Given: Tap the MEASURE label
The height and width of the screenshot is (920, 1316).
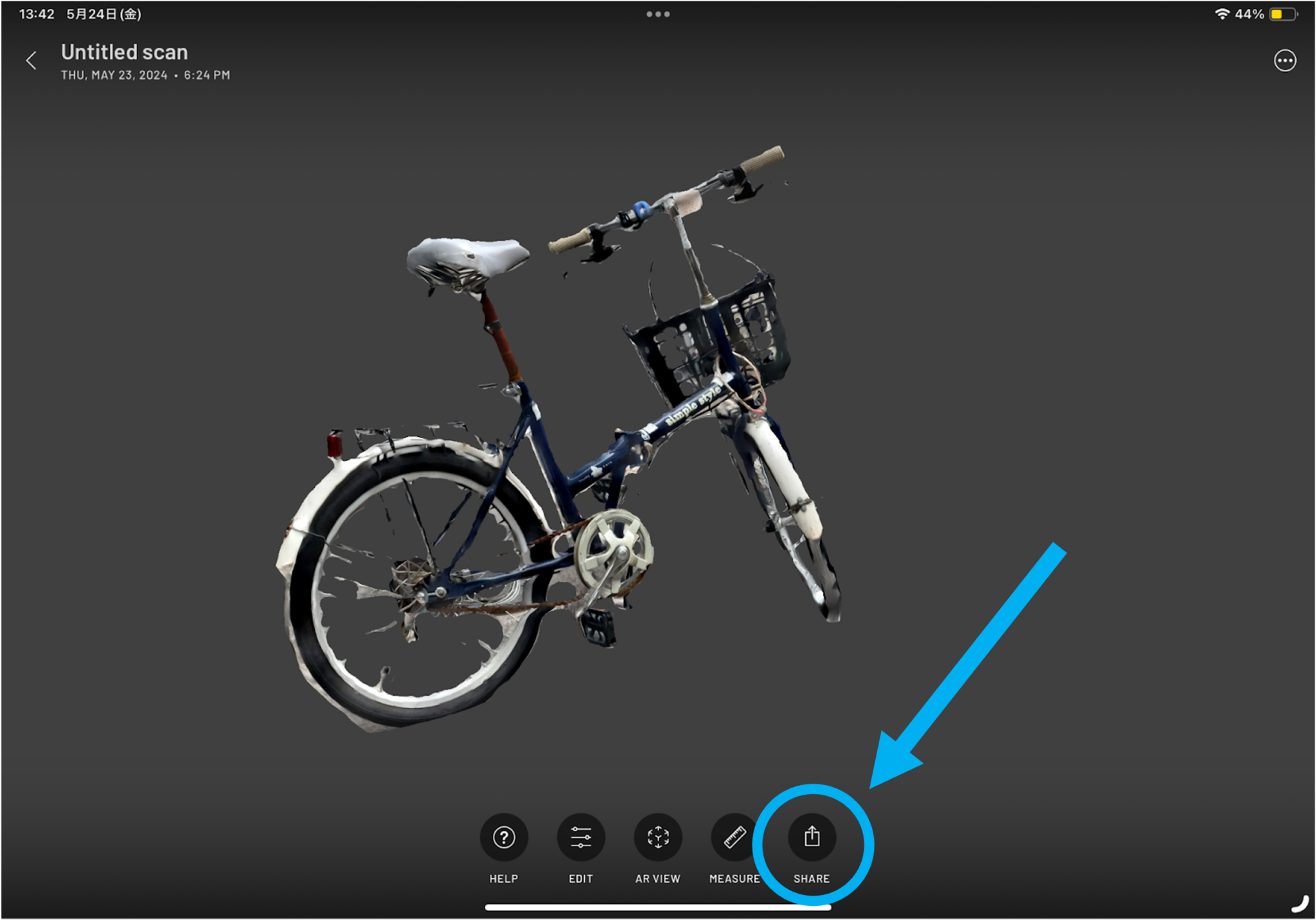Looking at the screenshot, I should (734, 878).
